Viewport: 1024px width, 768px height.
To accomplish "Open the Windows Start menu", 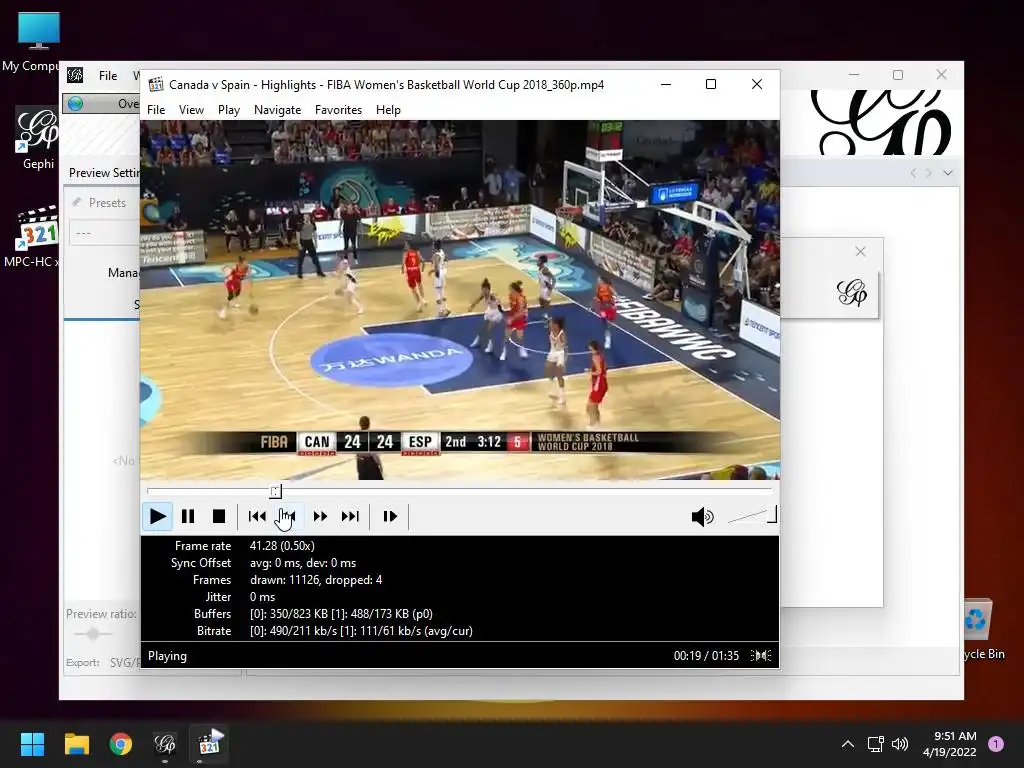I will [x=32, y=744].
